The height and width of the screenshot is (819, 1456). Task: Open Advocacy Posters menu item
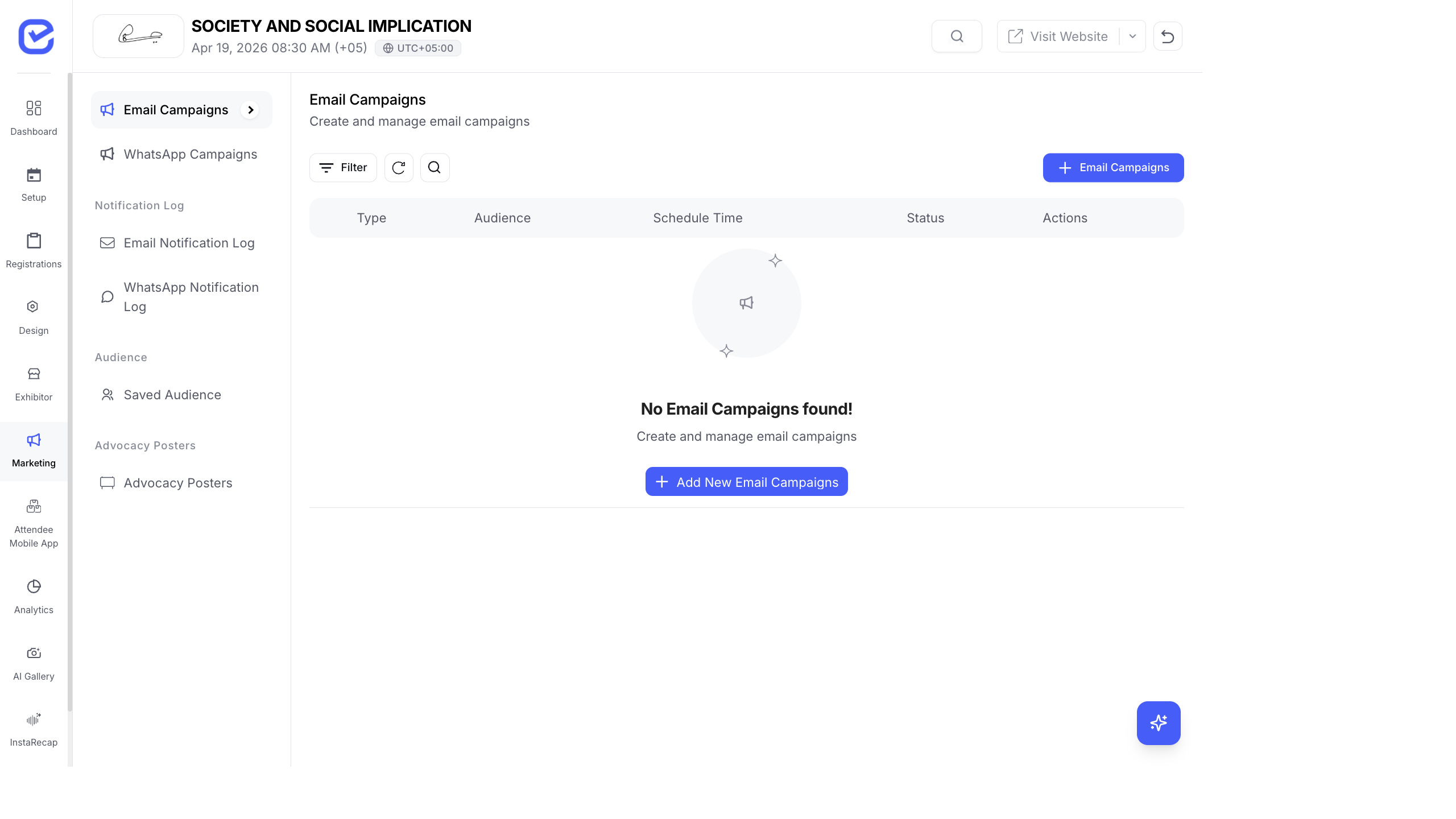(181, 483)
